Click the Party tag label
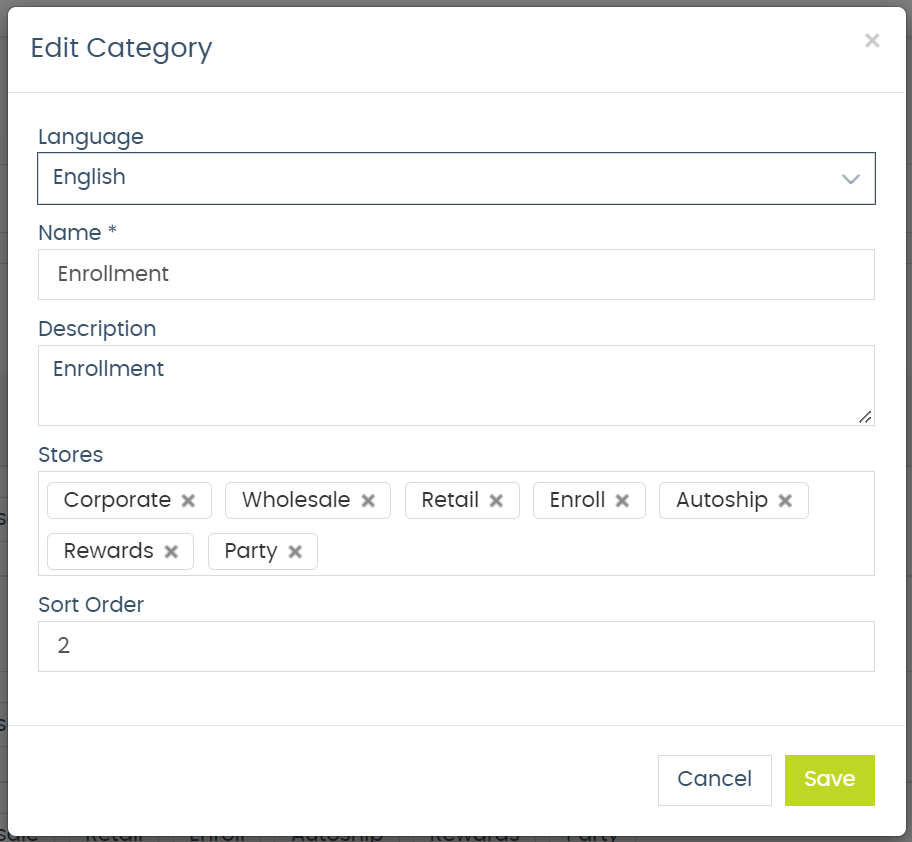The height and width of the screenshot is (842, 912). coord(251,551)
